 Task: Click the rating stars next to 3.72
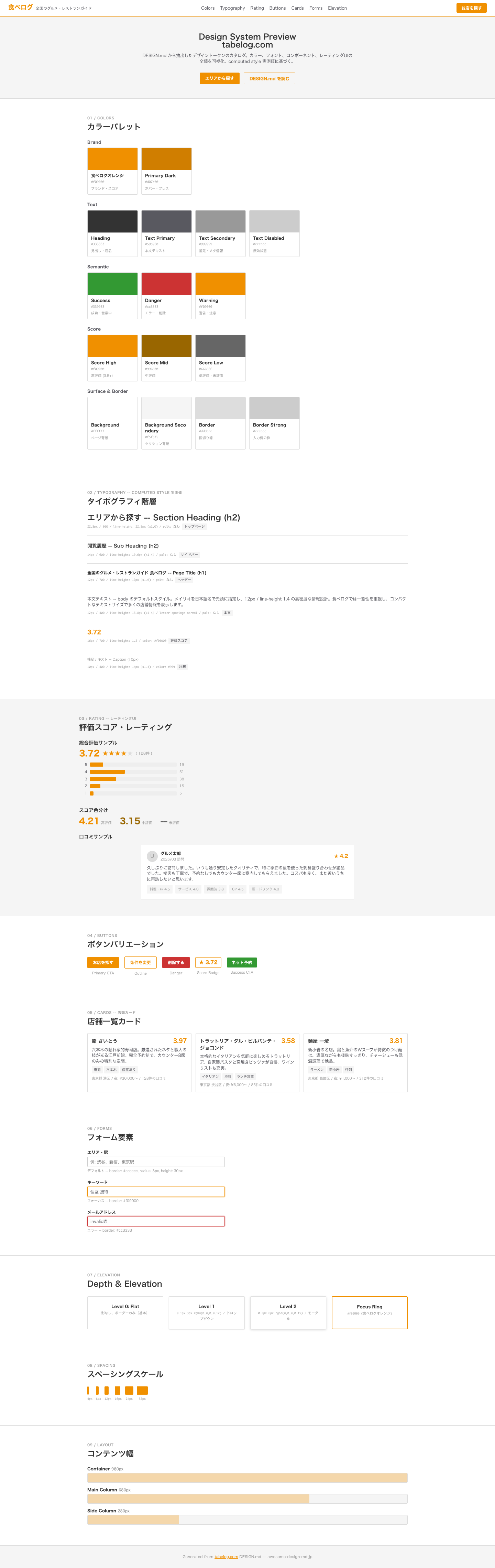click(x=117, y=754)
